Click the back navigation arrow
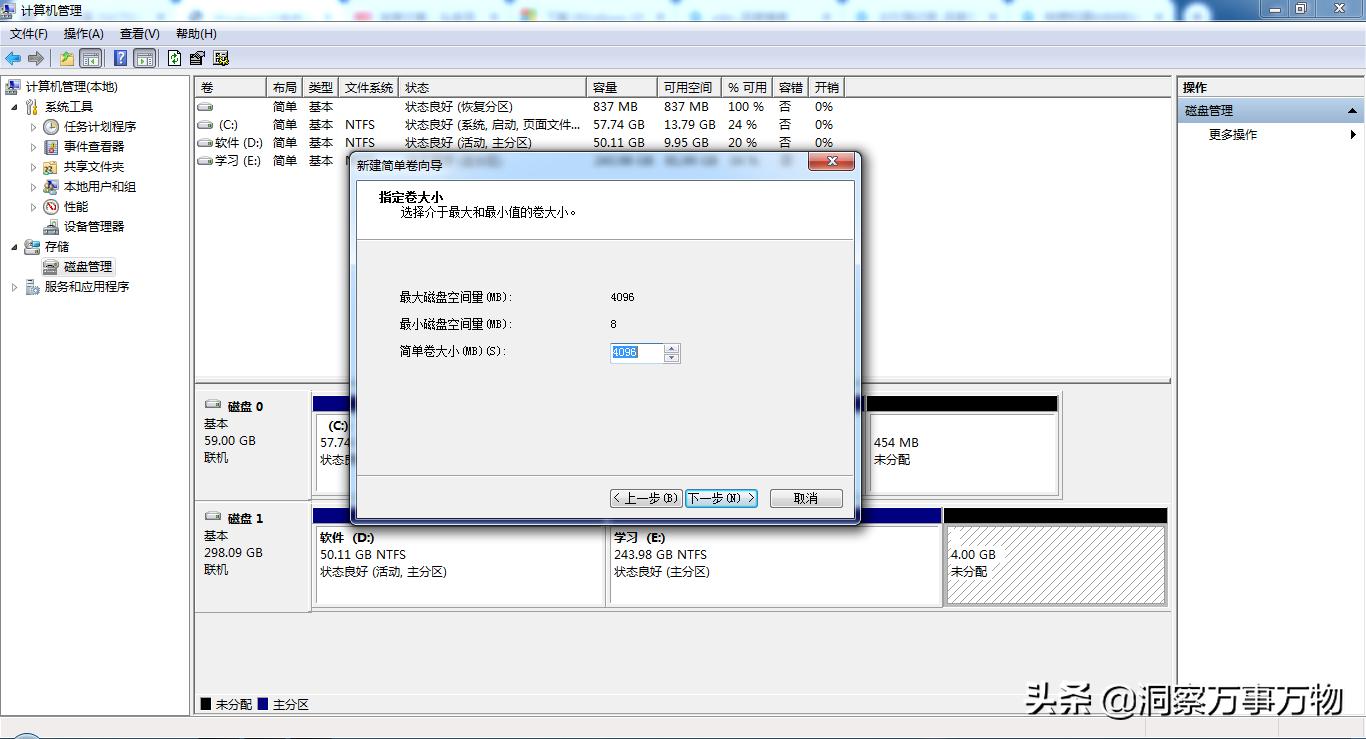The height and width of the screenshot is (739, 1366). point(13,58)
